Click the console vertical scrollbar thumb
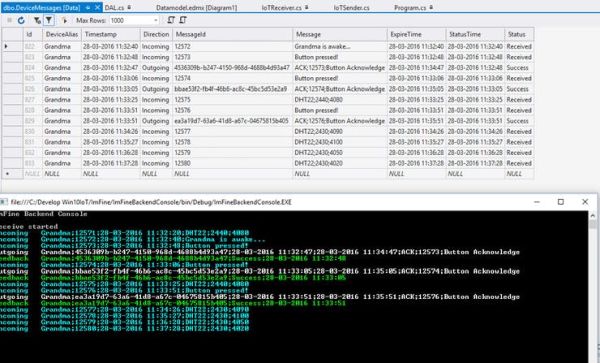Screen dimensions: 600x363 pos(593,224)
